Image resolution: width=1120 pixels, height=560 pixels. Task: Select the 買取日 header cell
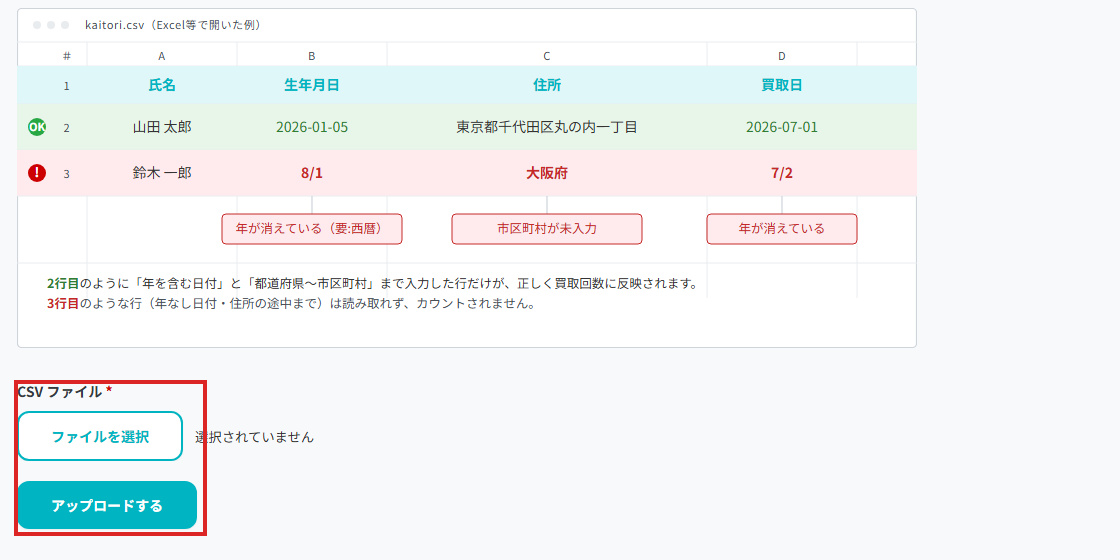tap(782, 85)
